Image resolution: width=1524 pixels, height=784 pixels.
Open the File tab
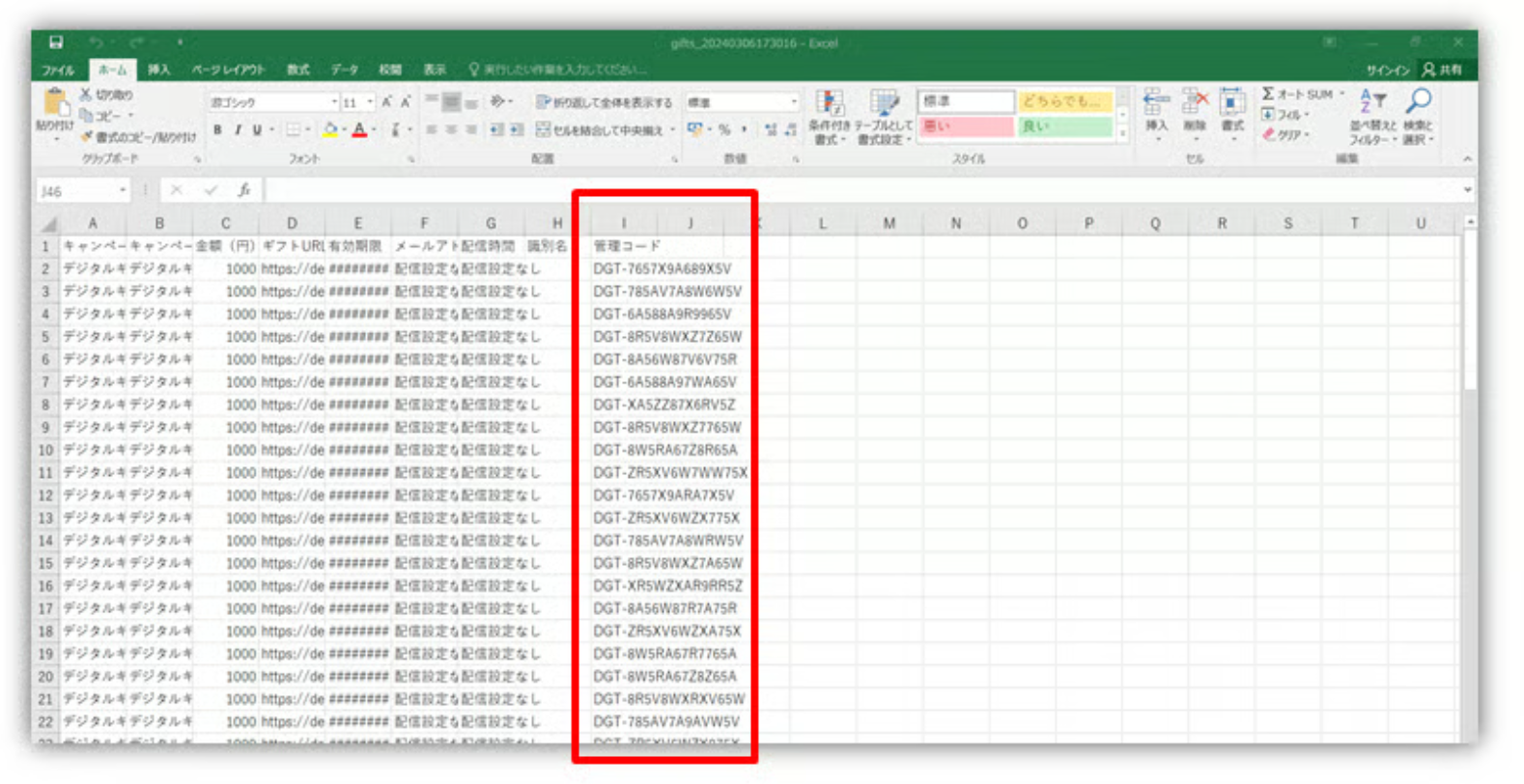point(58,70)
